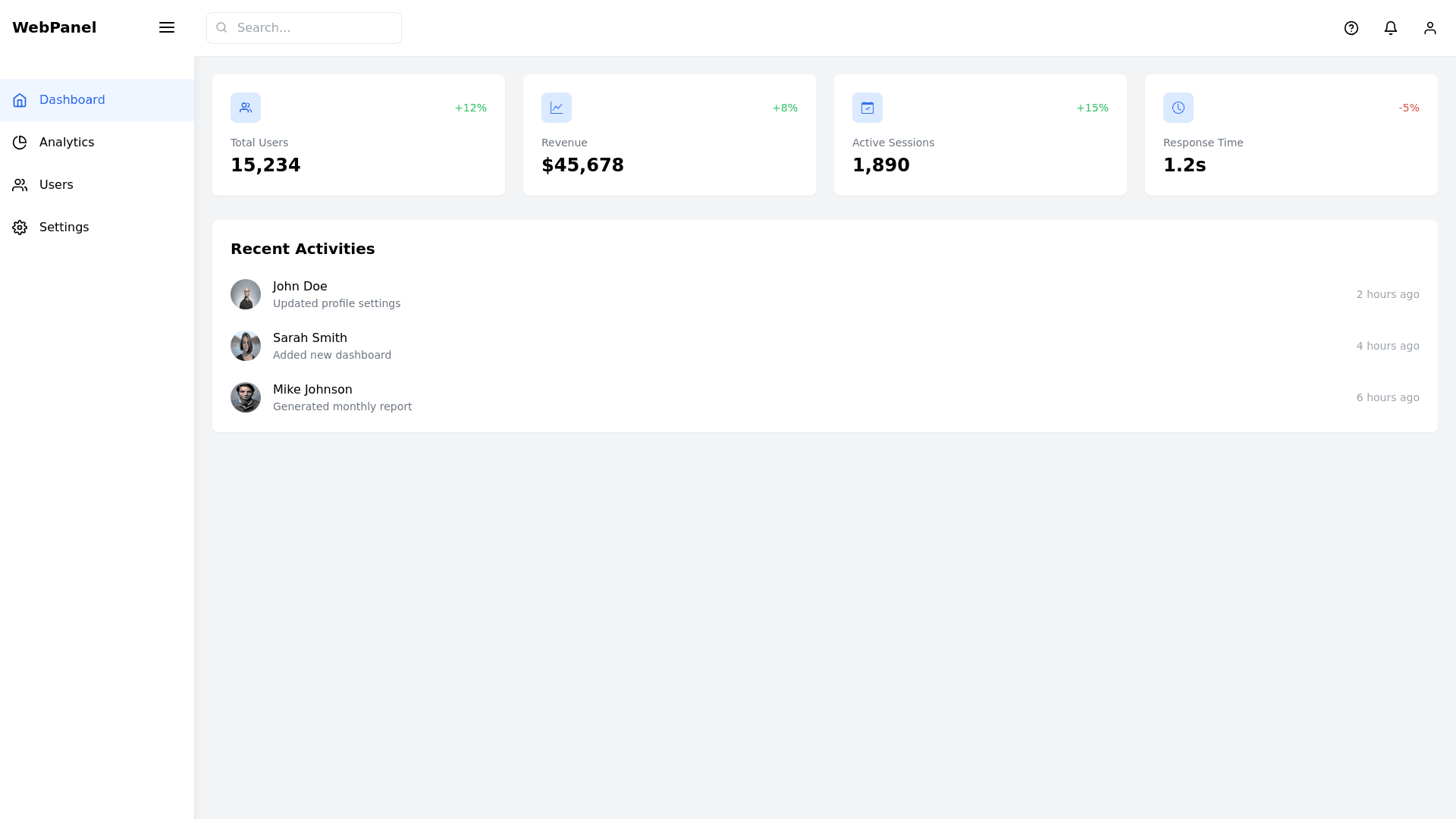
Task: Click the WebPanel logo text
Action: [x=55, y=28]
